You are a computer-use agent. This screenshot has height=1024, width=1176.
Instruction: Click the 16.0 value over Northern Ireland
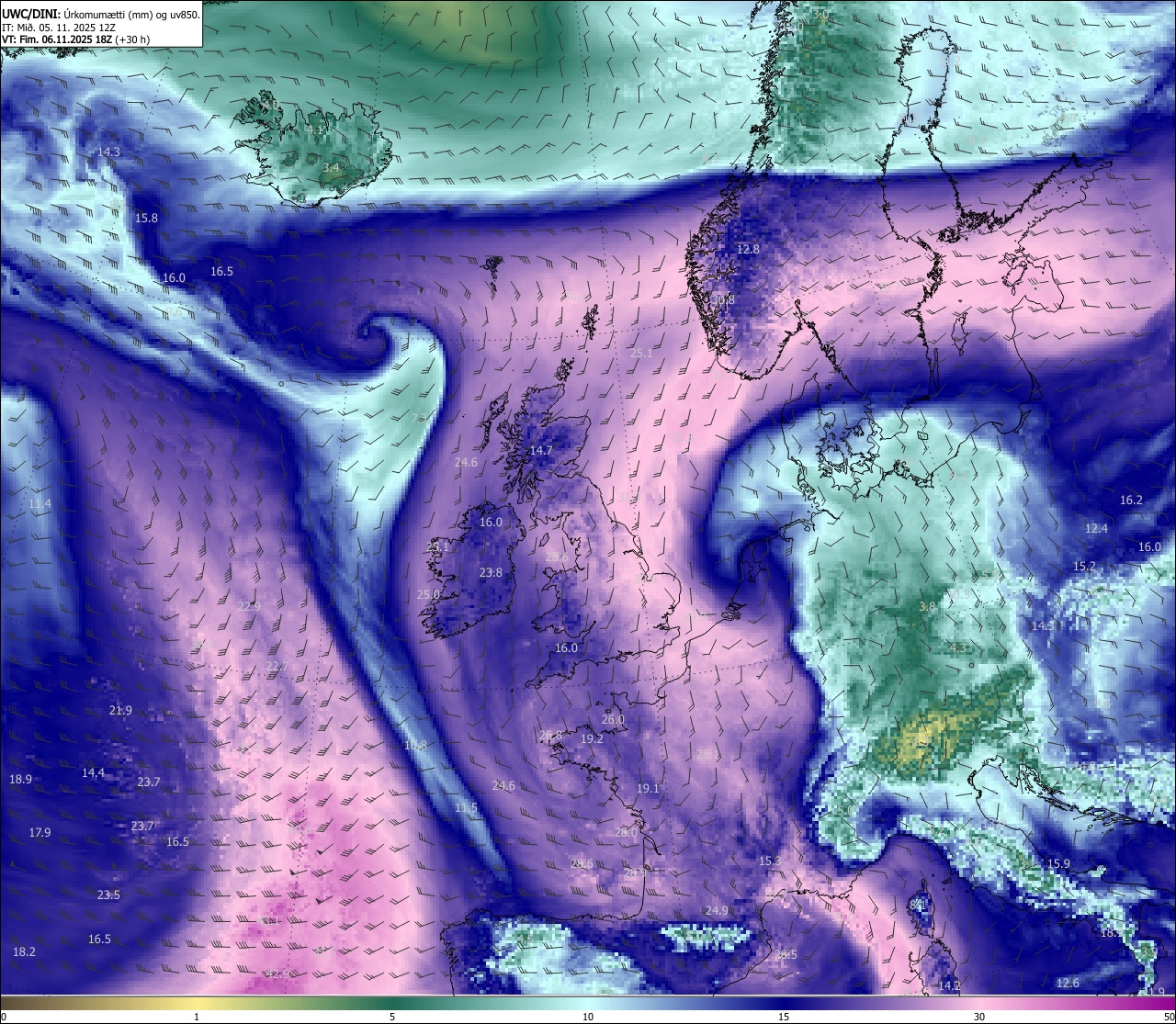point(491,523)
